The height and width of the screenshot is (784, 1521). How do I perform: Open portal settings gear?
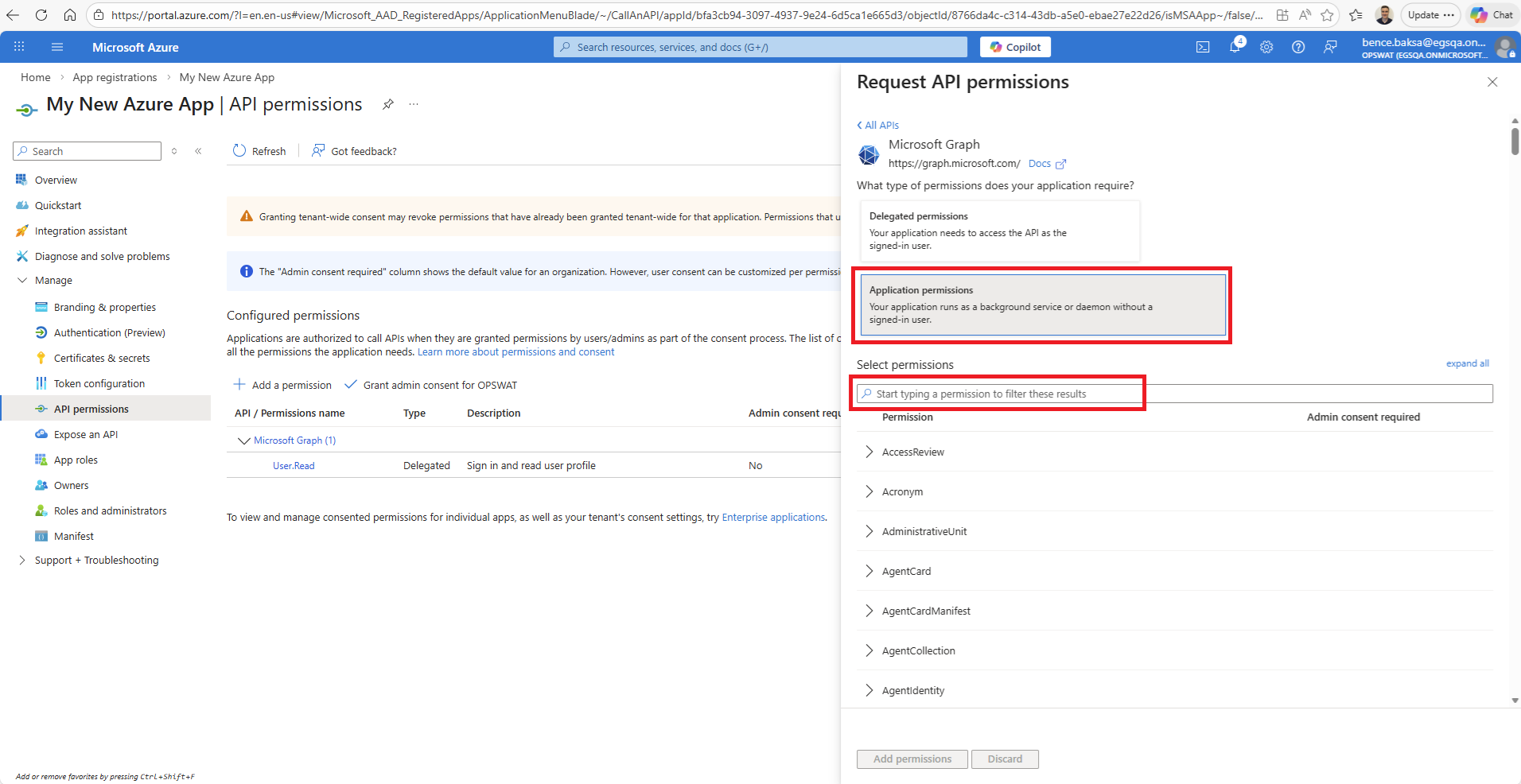(1266, 47)
